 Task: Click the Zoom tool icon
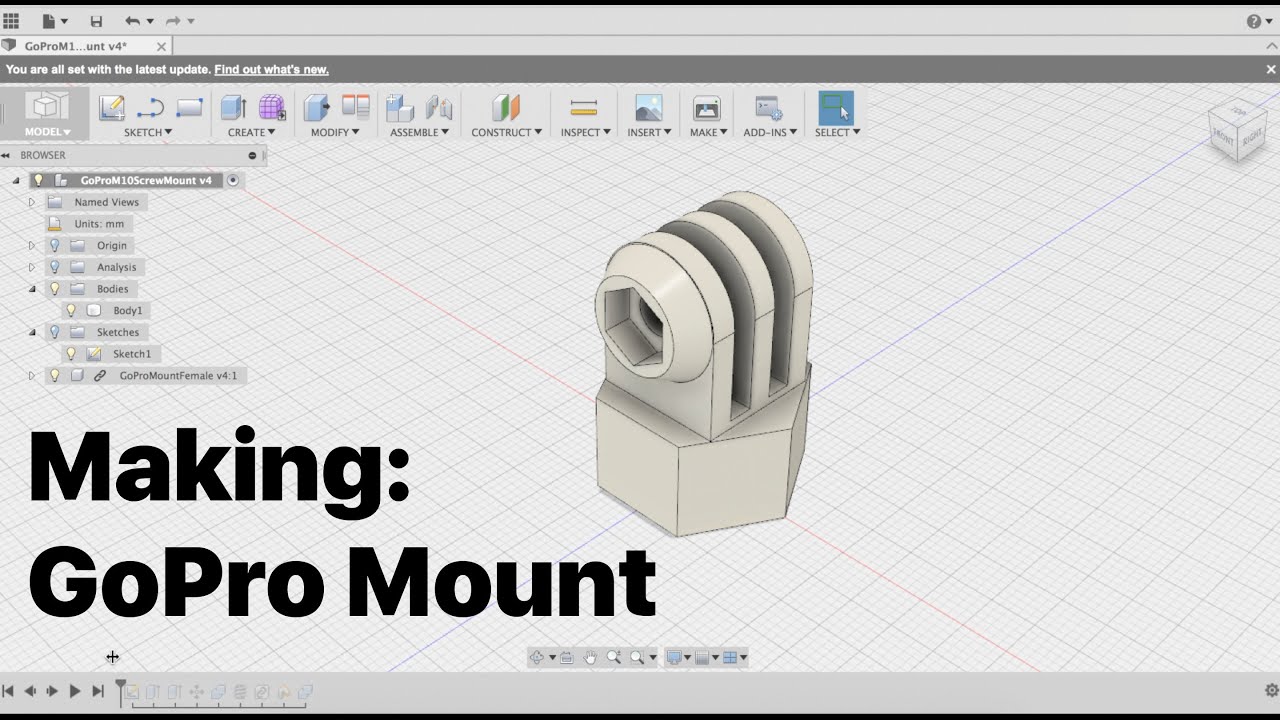tap(613, 657)
